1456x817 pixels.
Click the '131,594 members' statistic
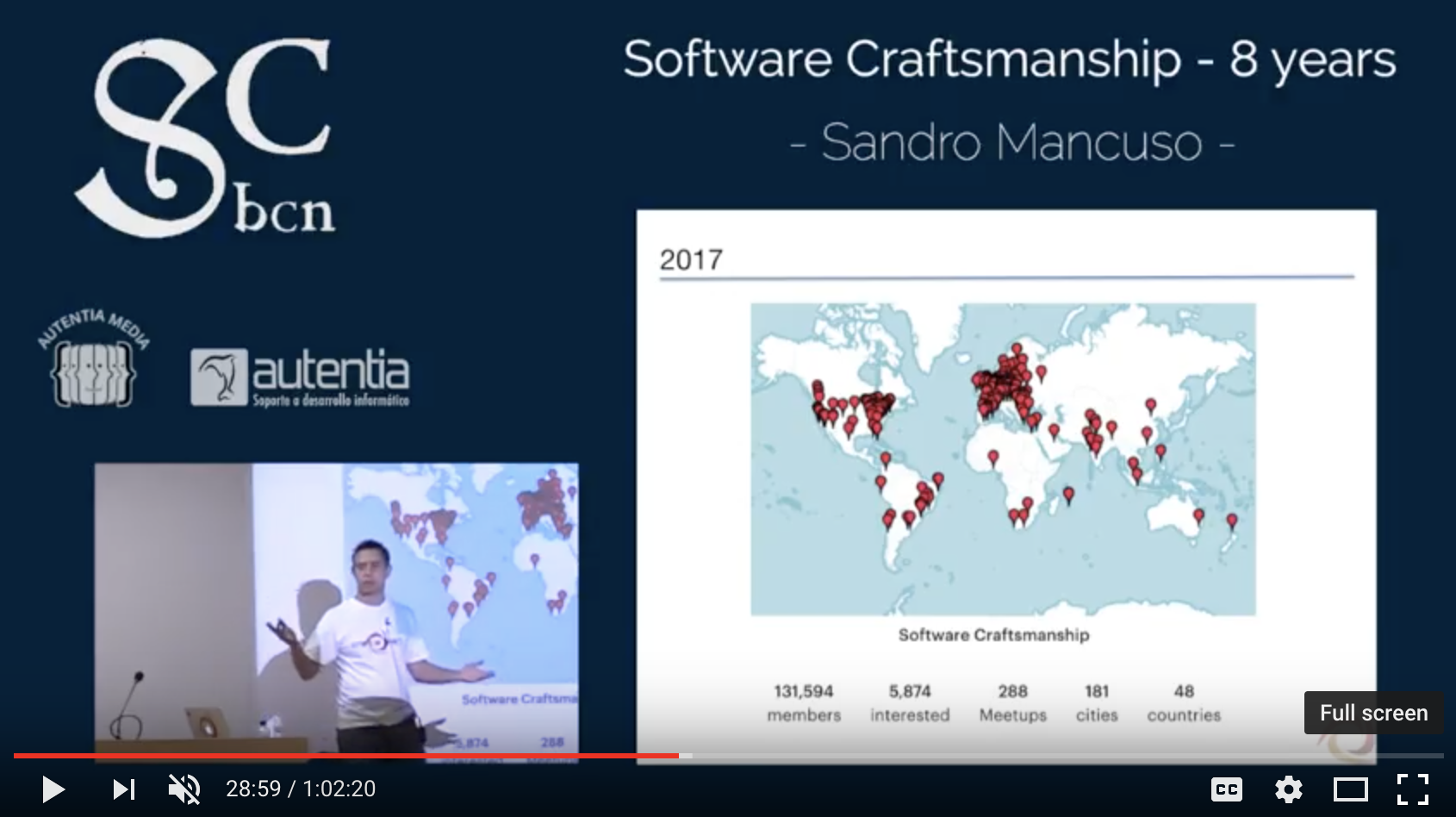tap(804, 703)
